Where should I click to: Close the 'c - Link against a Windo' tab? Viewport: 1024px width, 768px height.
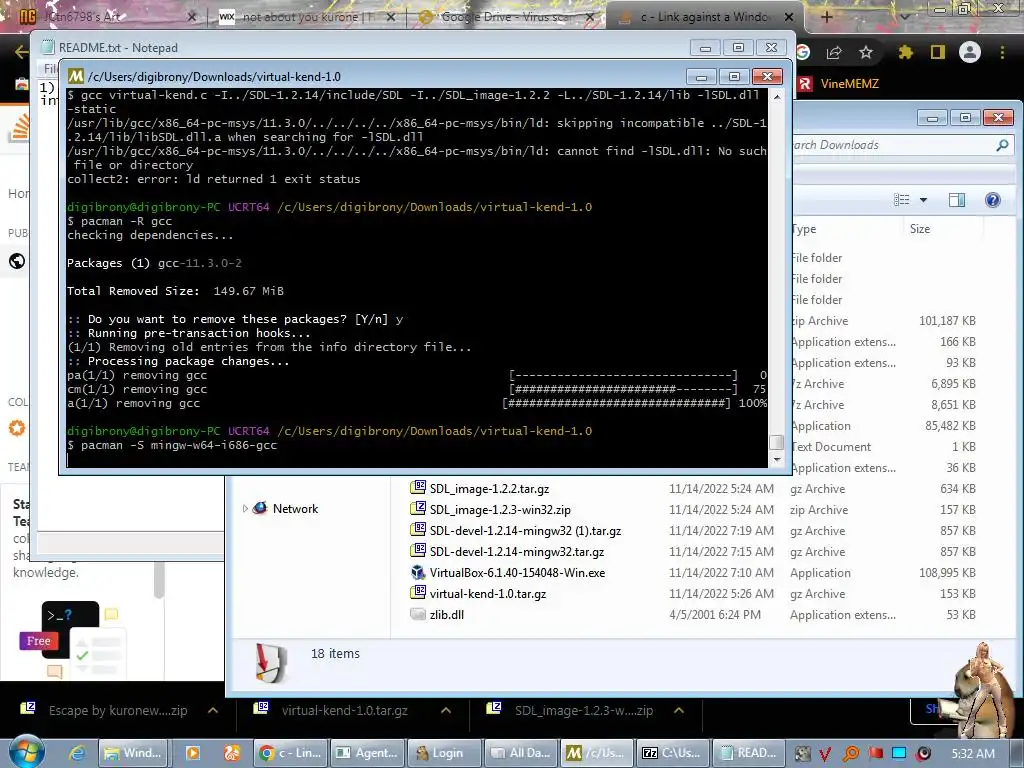[788, 17]
